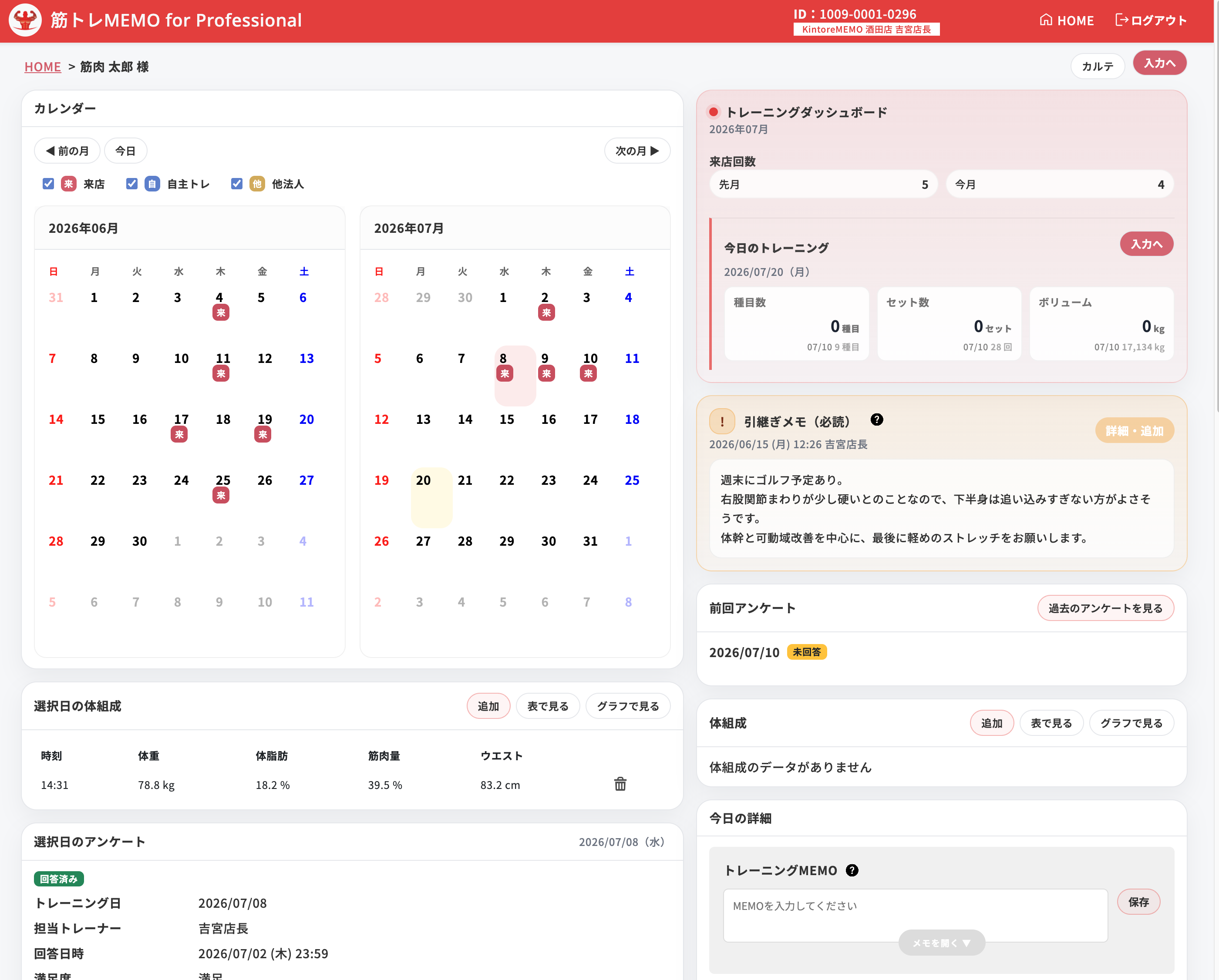Click the 来 visit badge on June 17
The height and width of the screenshot is (980, 1219).
click(178, 435)
